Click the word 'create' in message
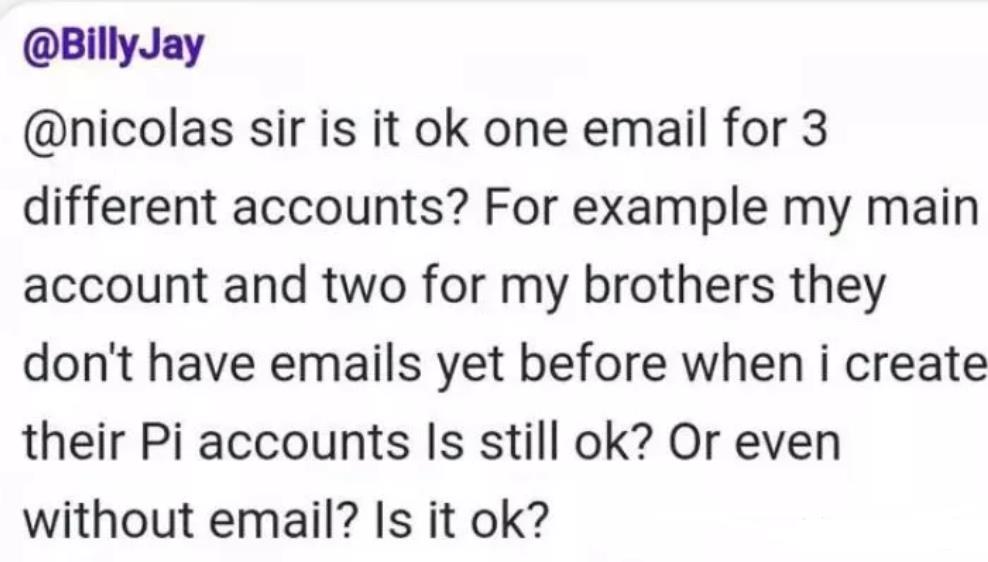The width and height of the screenshot is (988, 562). (x=916, y=365)
